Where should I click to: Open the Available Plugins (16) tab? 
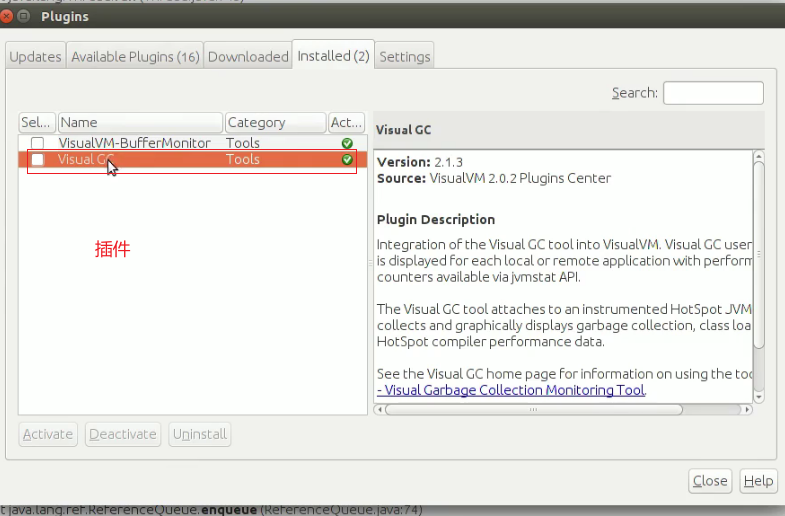135,57
